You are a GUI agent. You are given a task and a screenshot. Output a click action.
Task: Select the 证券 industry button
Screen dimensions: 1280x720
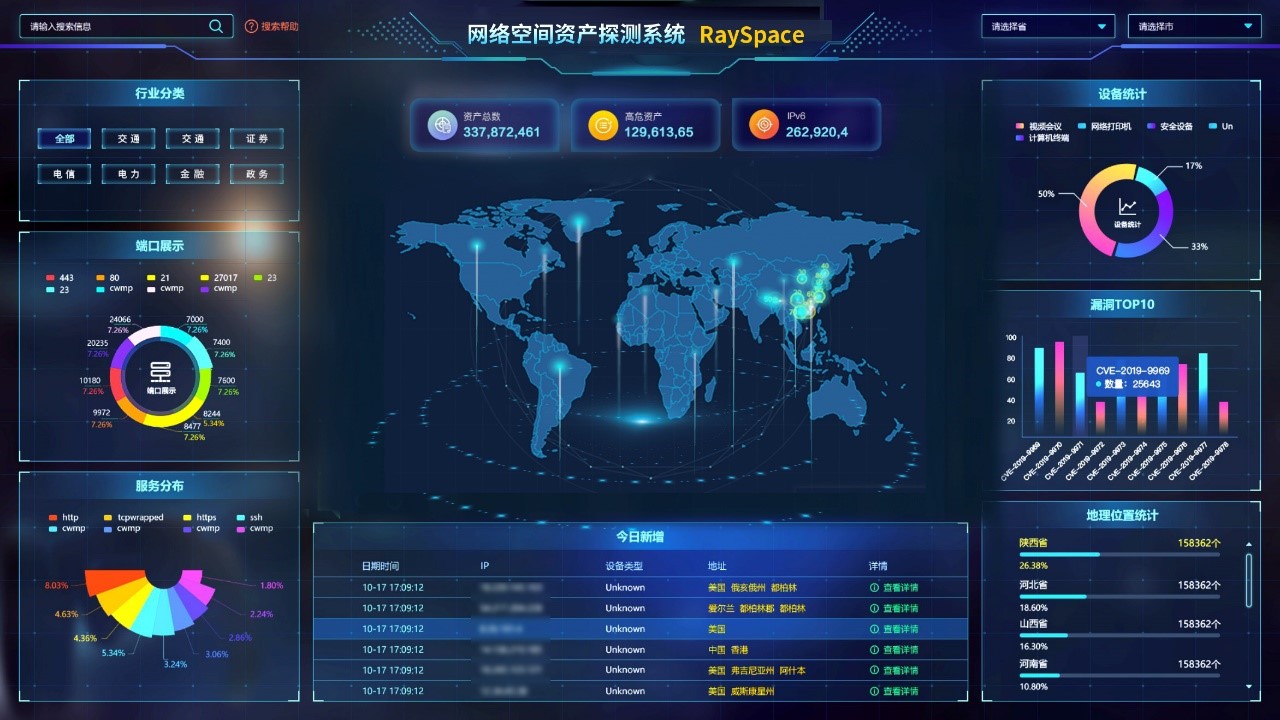pos(256,139)
